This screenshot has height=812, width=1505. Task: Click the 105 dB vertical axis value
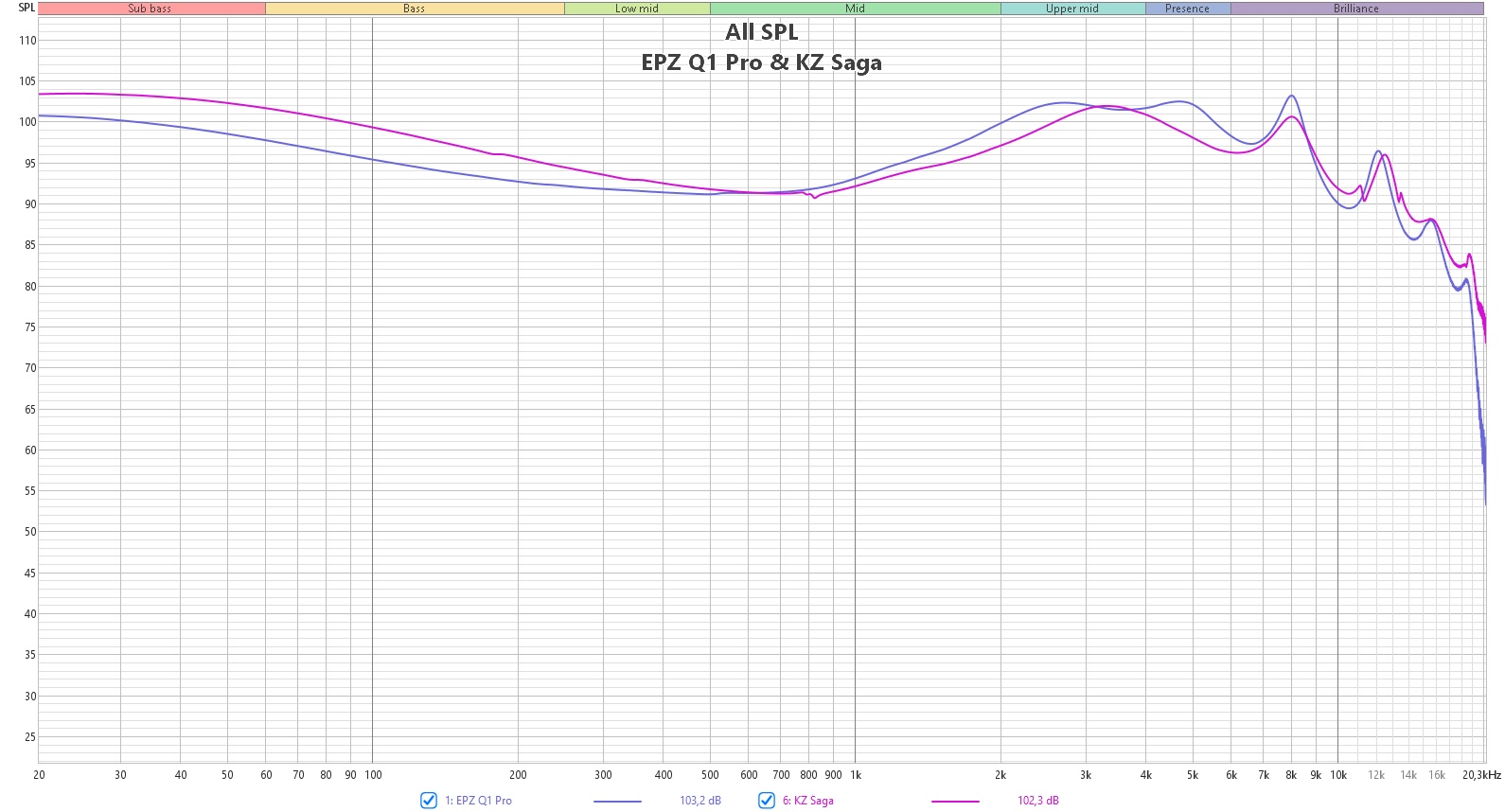coord(27,81)
